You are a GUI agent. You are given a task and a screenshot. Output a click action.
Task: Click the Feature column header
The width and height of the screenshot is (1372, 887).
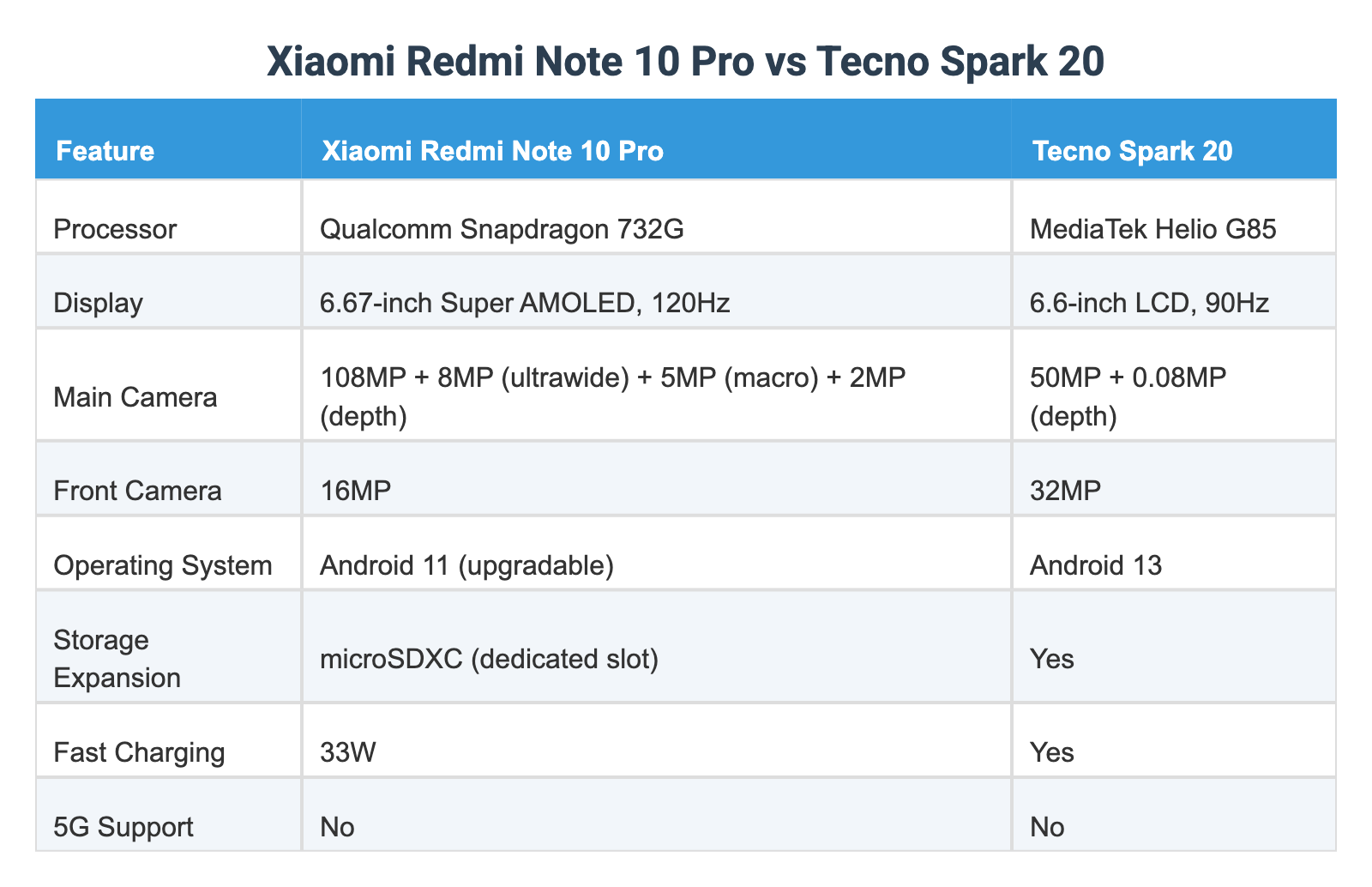[x=168, y=139]
